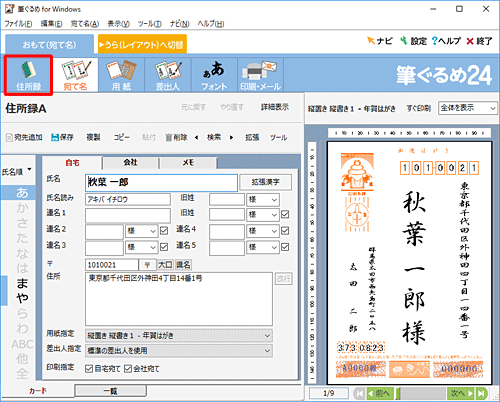Click the 拡張漢字 button
Viewport: 500px width, 402px height.
pos(266,182)
